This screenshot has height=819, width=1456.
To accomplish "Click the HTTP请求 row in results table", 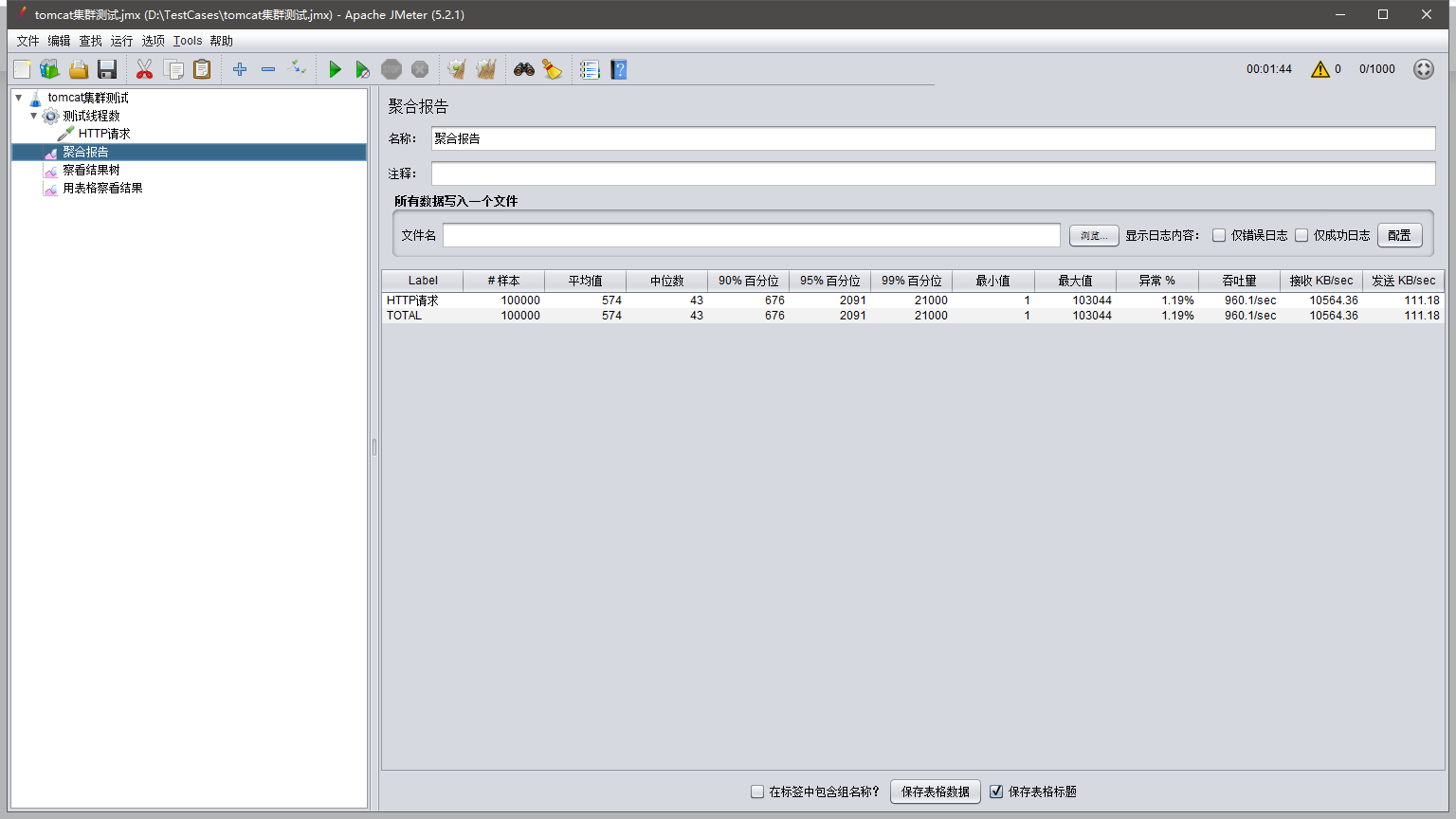I will 912,300.
